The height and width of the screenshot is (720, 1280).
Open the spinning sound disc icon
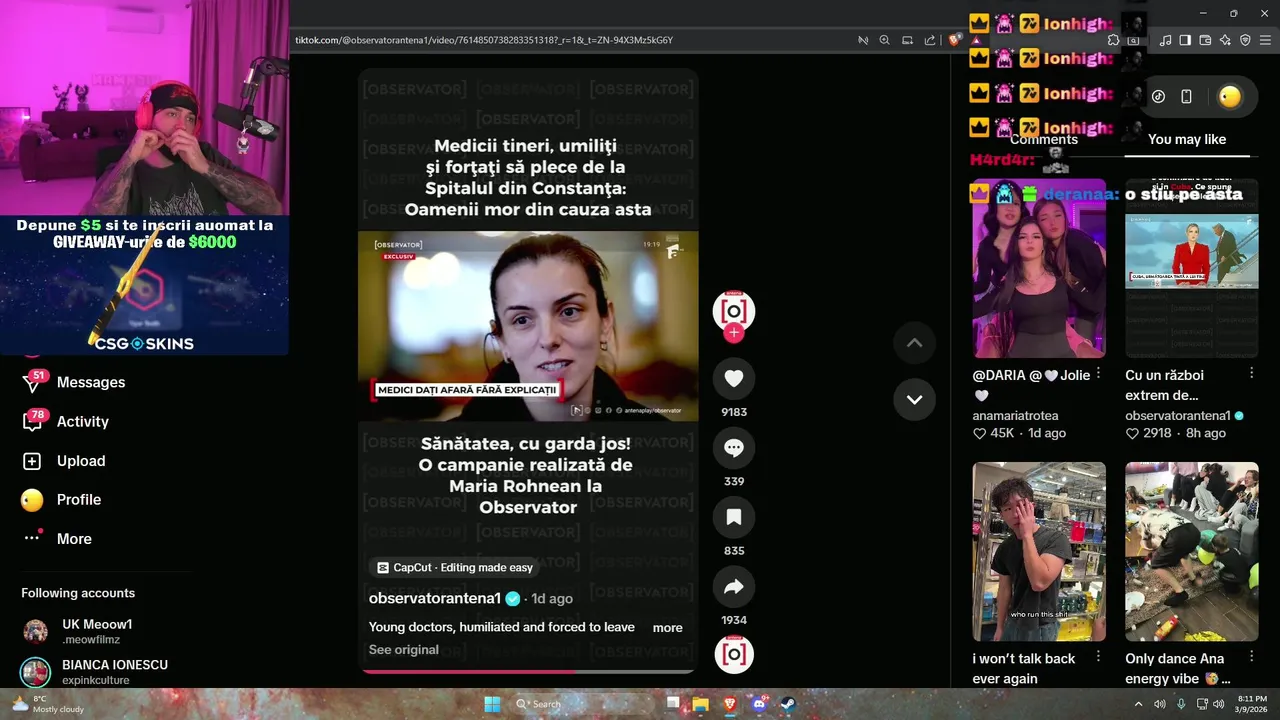click(733, 653)
